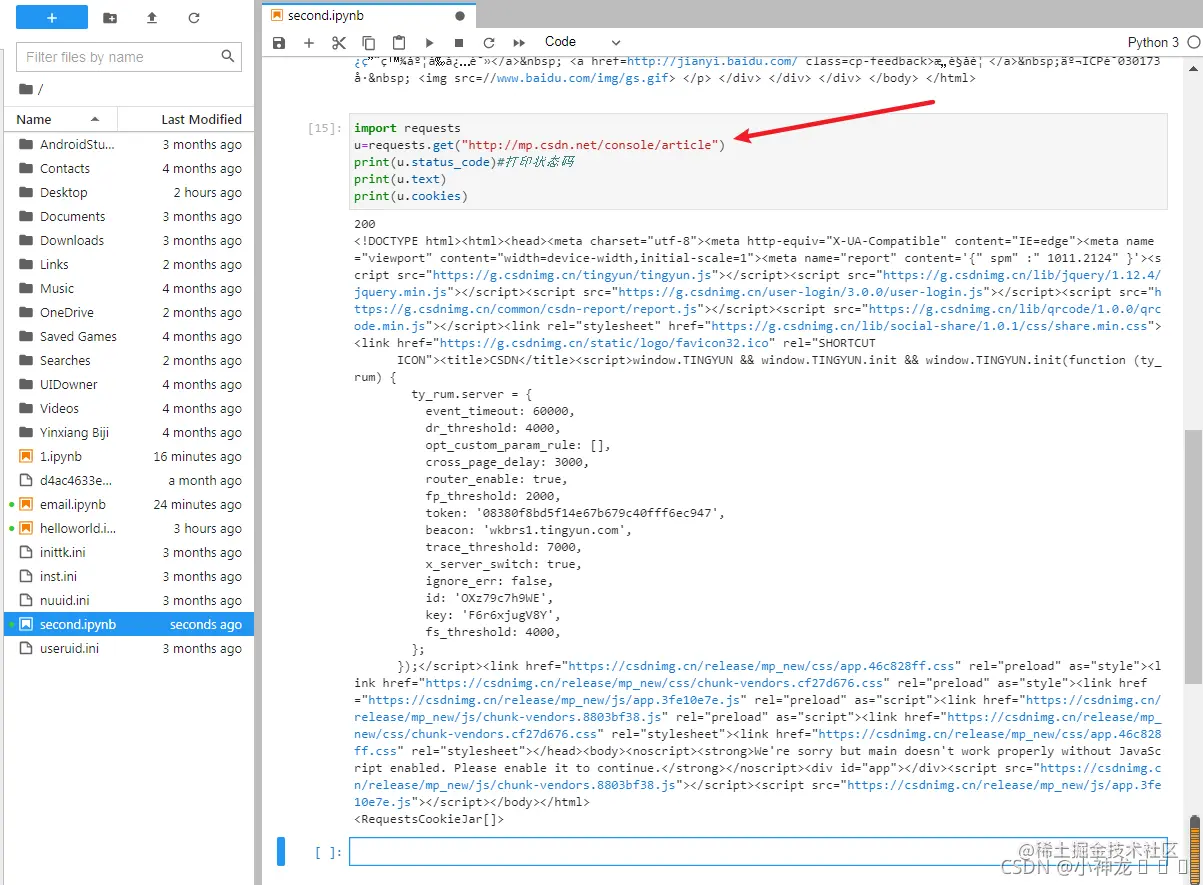Viewport: 1203px width, 885px height.
Task: Refresh the file list
Action: [194, 18]
